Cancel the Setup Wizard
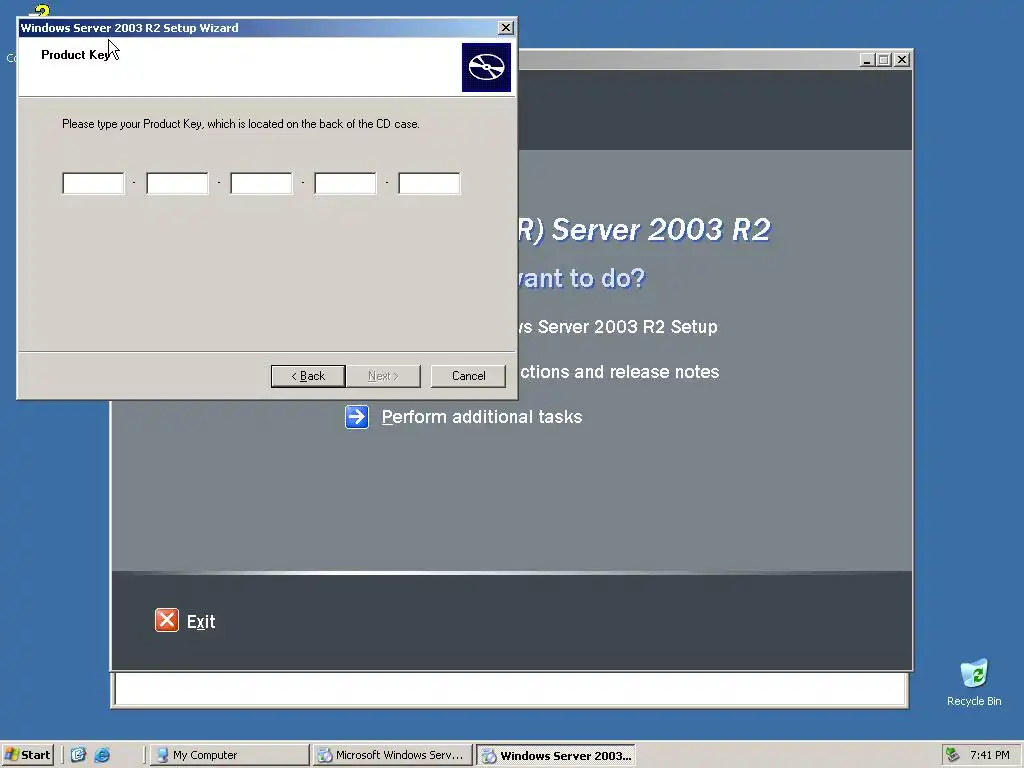This screenshot has height=768, width=1024. (468, 376)
